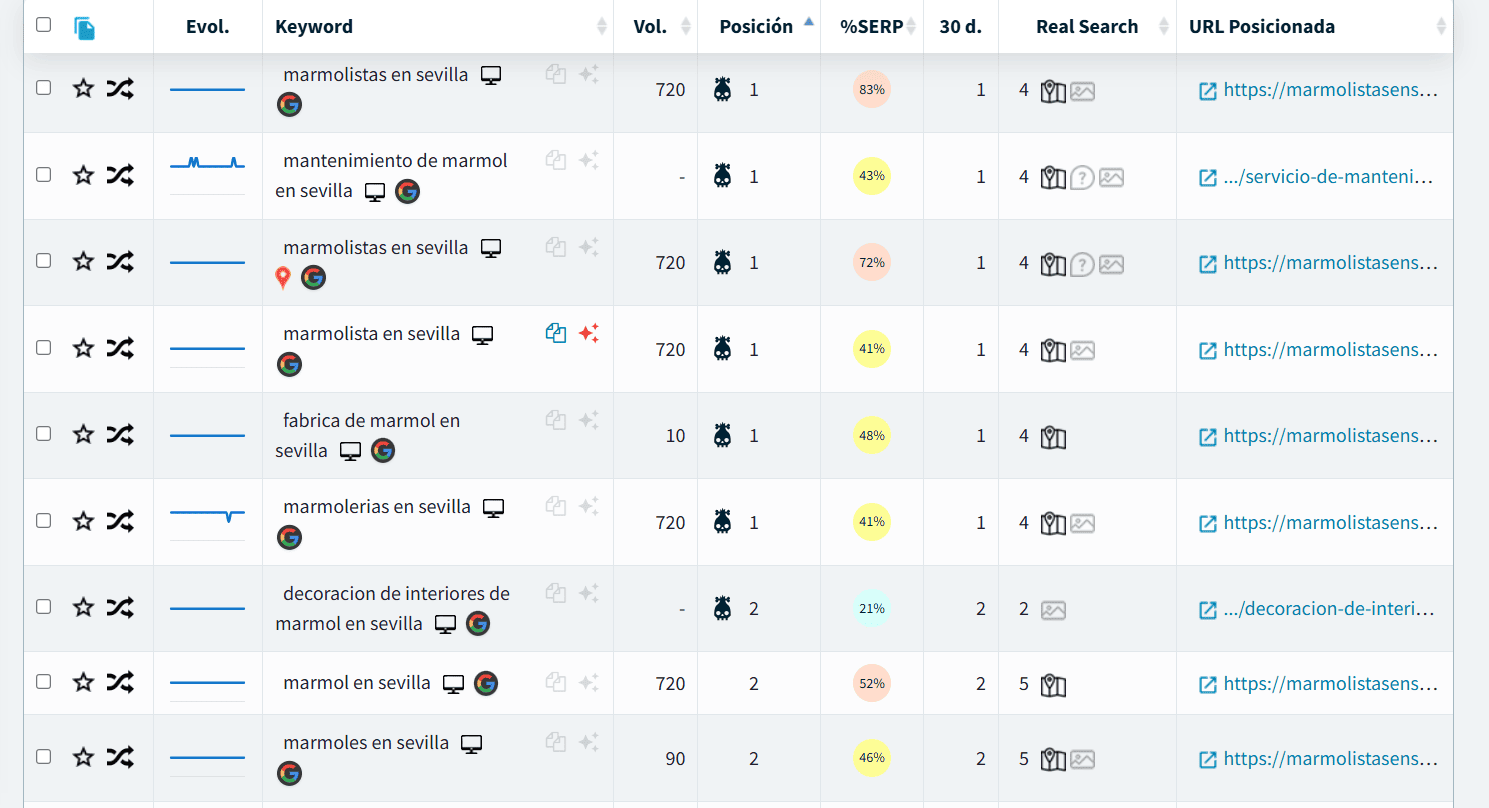Click the 83% SERP badge
The image size is (1489, 808).
(872, 89)
